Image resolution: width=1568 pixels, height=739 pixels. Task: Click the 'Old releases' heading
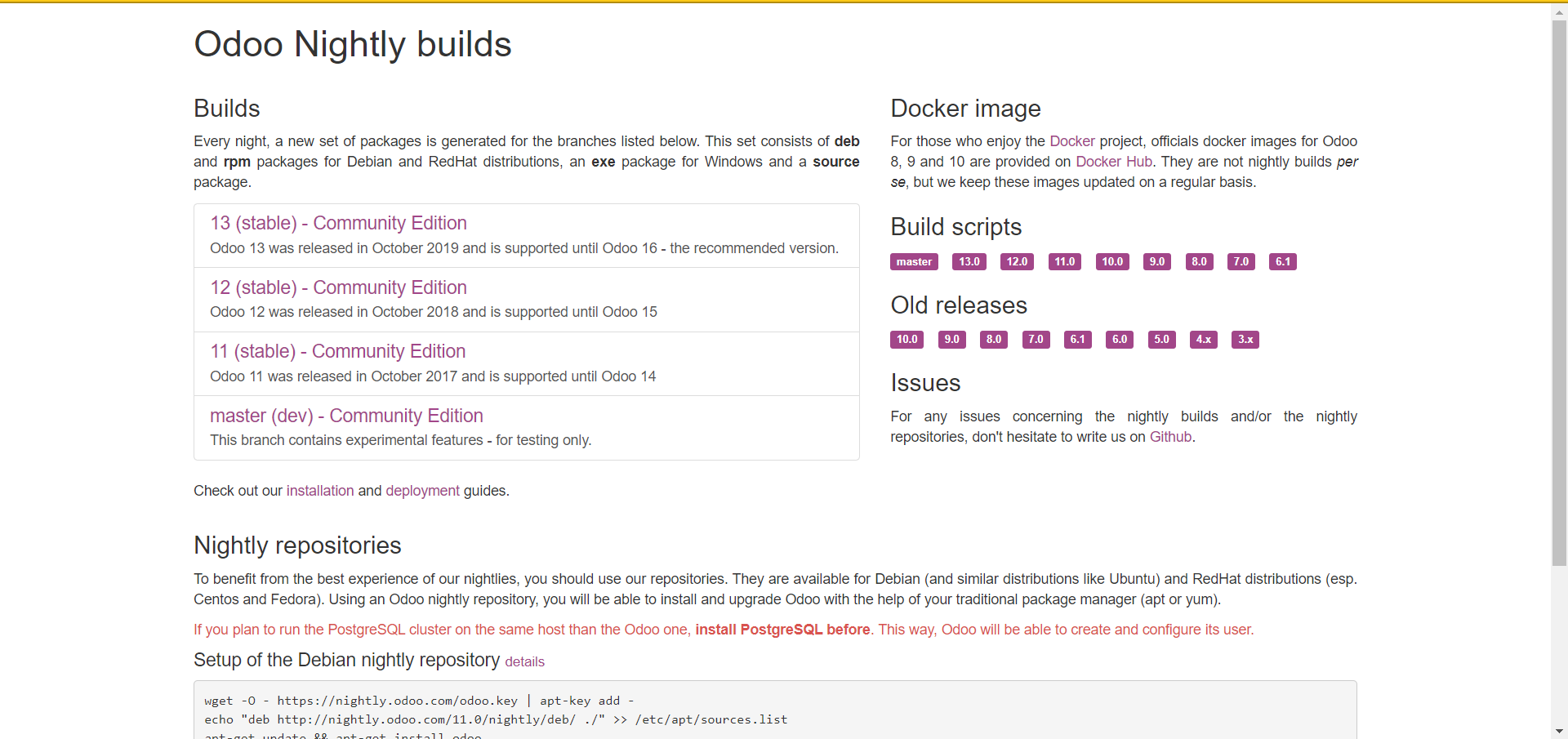[x=959, y=305]
